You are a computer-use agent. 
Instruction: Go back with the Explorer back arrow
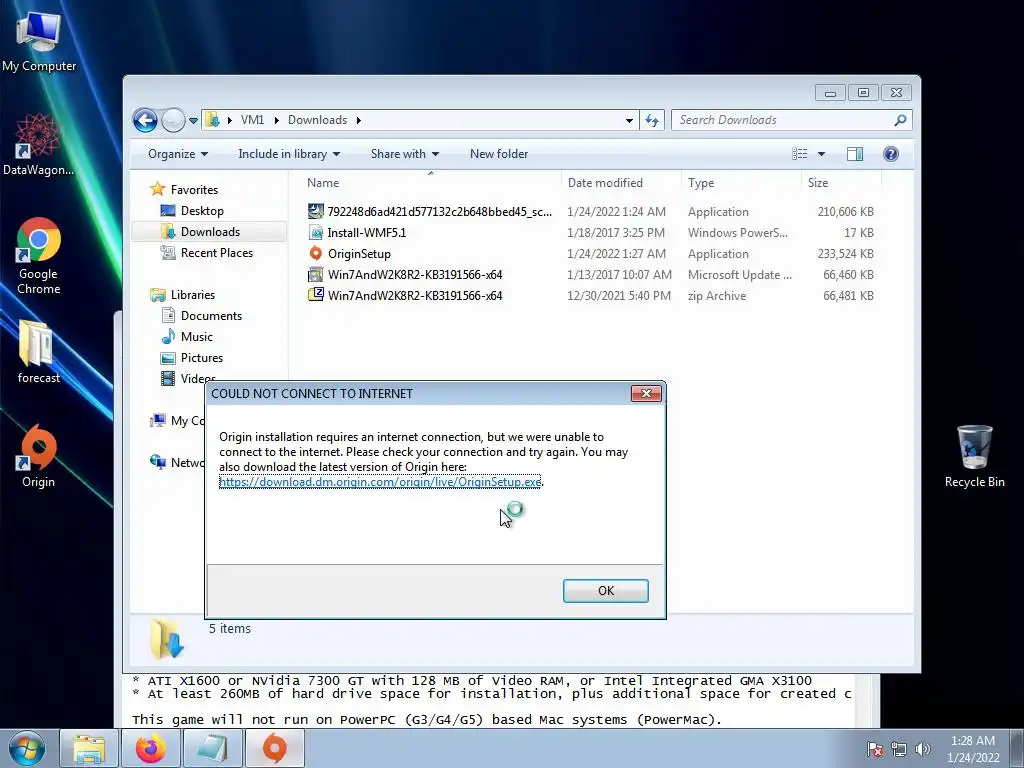click(145, 120)
